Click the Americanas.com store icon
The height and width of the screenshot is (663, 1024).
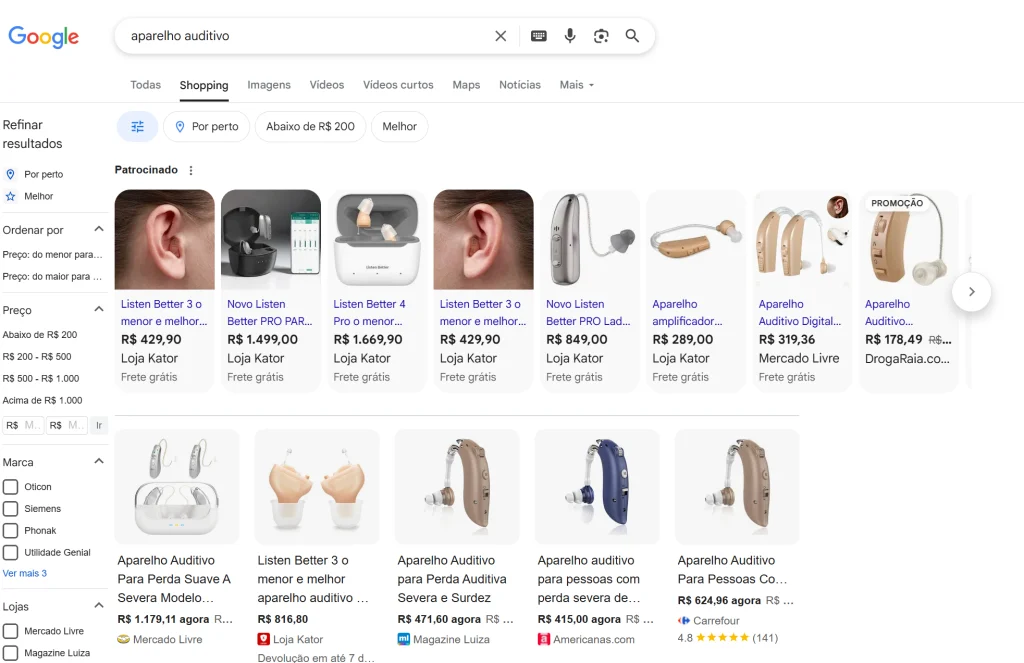pyautogui.click(x=543, y=639)
